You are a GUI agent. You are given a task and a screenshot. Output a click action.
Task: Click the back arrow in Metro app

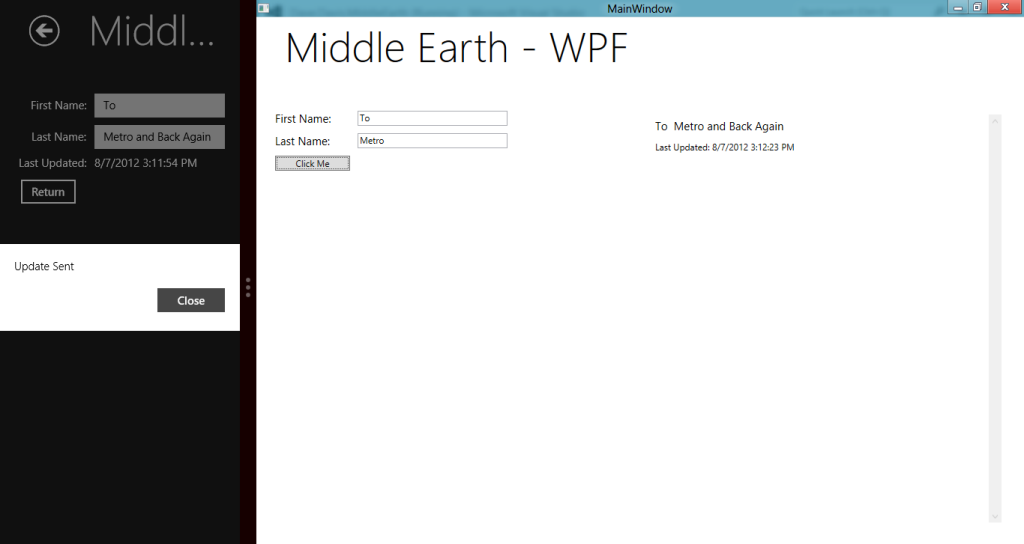[x=44, y=32]
